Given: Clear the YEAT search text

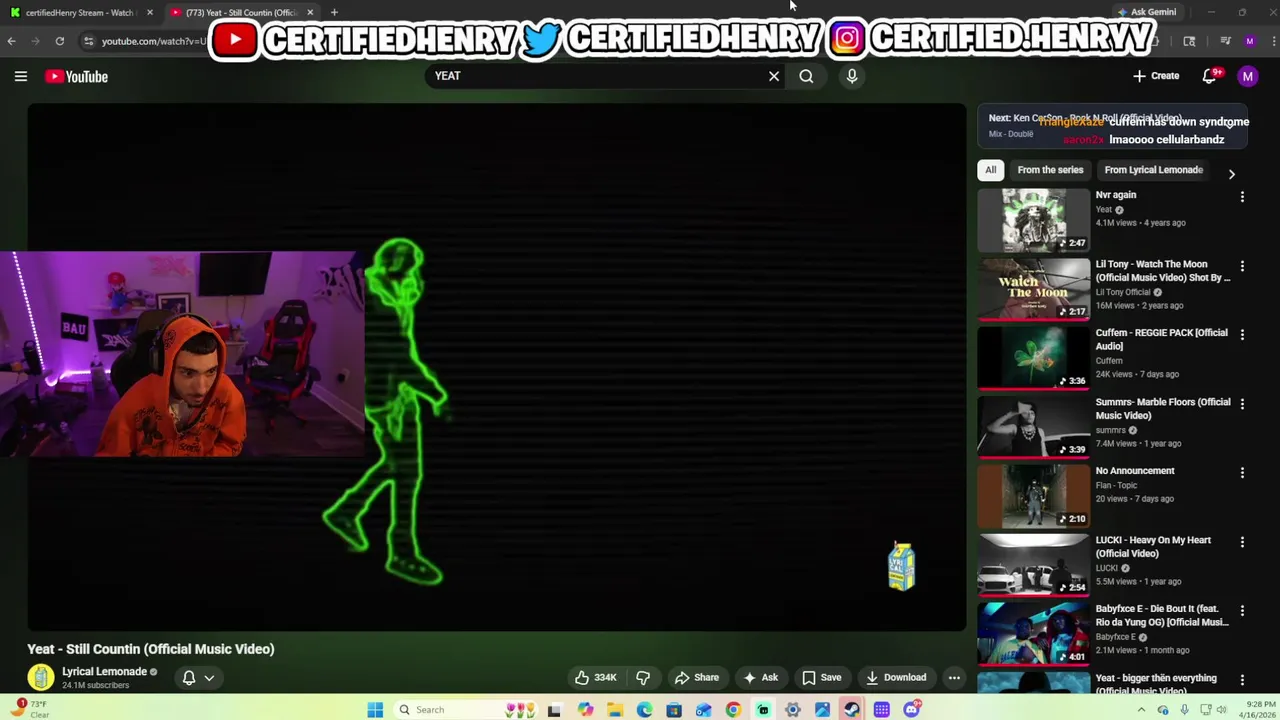Looking at the screenshot, I should pos(774,76).
